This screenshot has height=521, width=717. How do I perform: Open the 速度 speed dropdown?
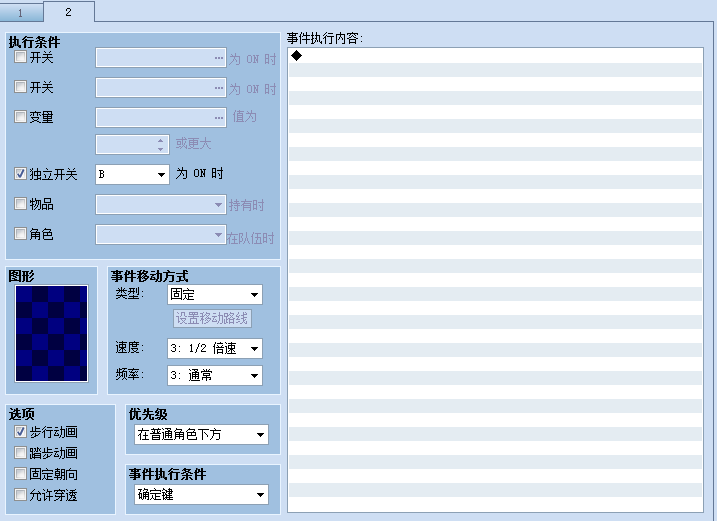coord(214,349)
